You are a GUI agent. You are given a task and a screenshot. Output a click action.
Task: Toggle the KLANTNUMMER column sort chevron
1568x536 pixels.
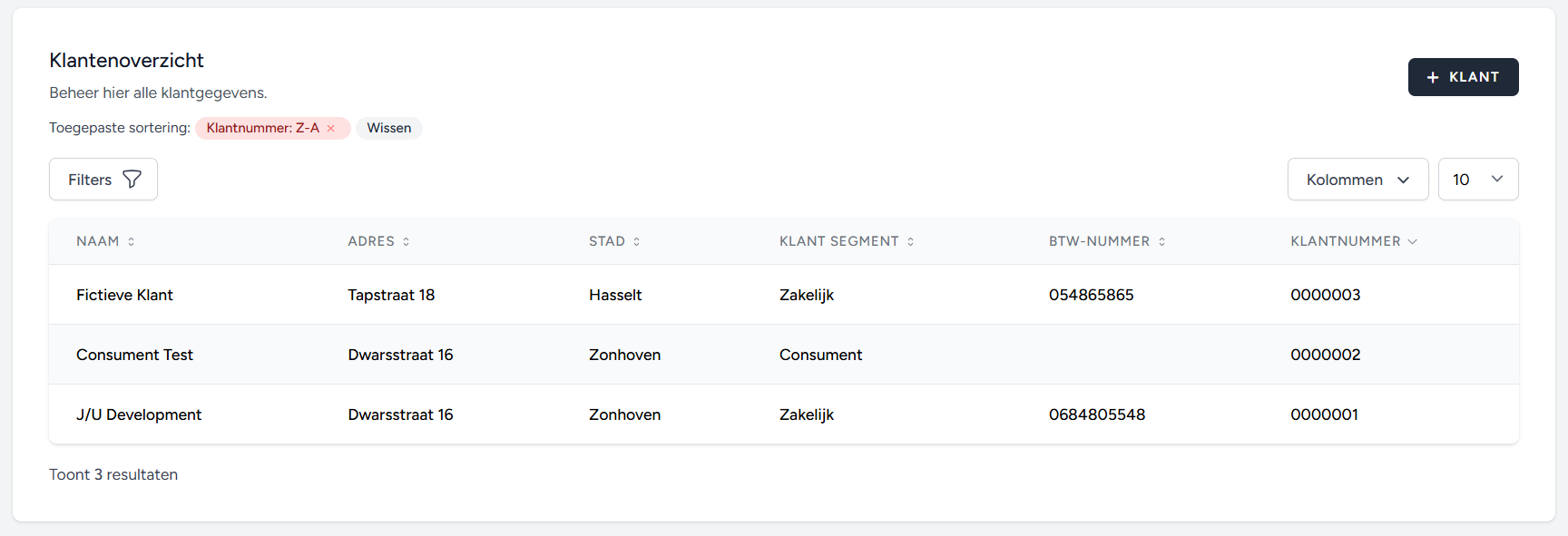coord(1413,241)
